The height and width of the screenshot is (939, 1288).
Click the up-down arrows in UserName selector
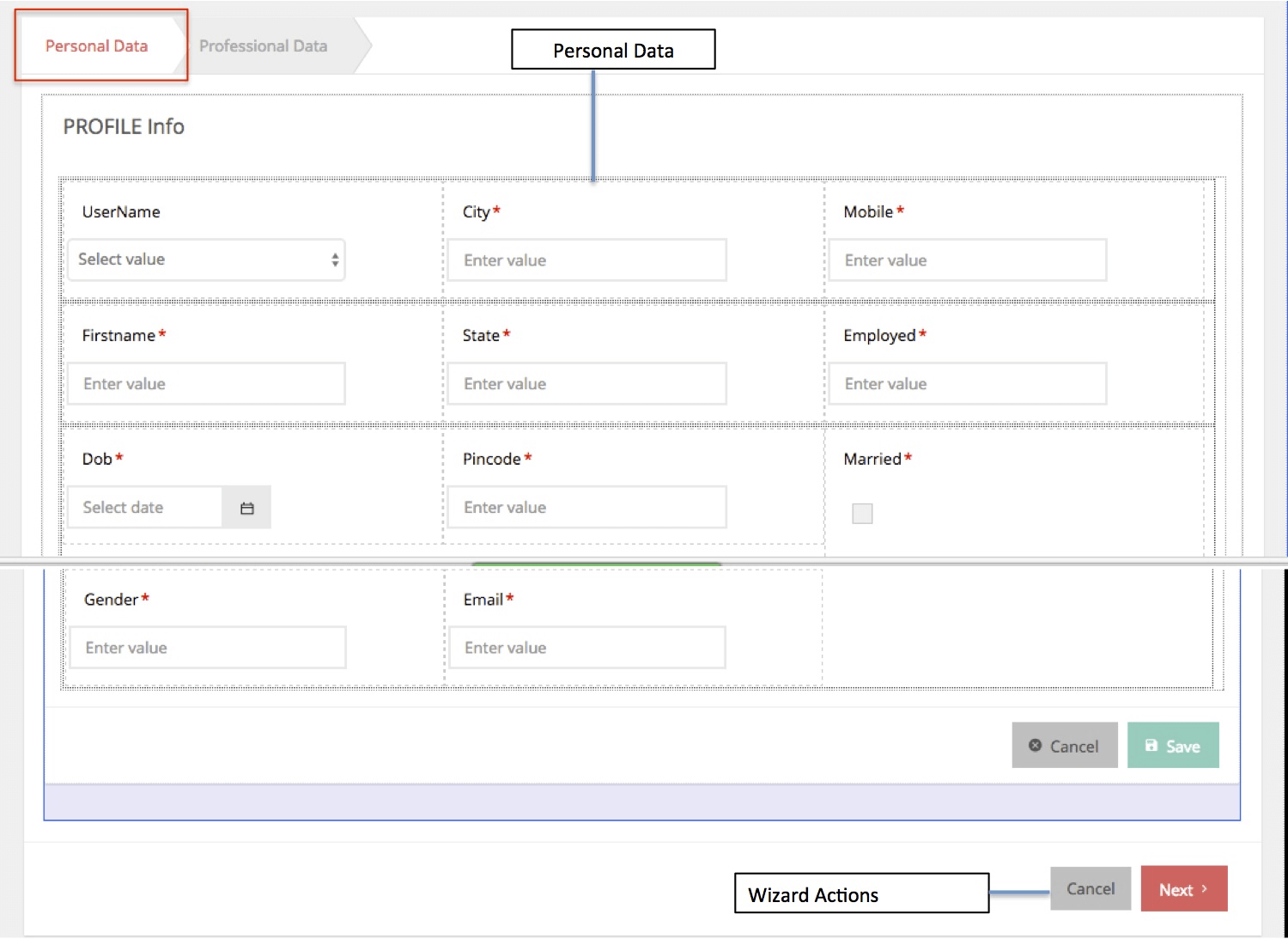tap(334, 259)
